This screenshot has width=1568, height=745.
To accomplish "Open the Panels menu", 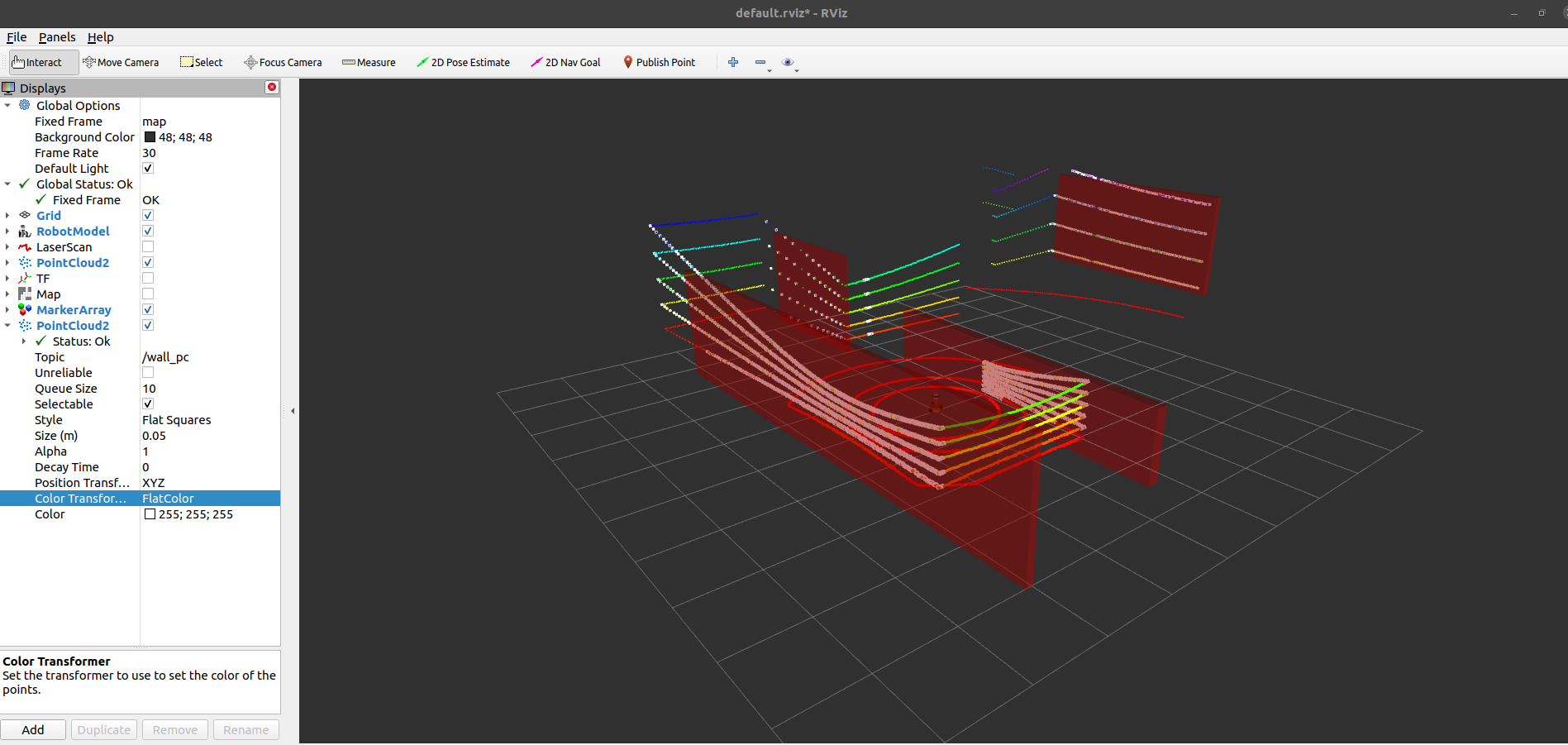I will [57, 37].
